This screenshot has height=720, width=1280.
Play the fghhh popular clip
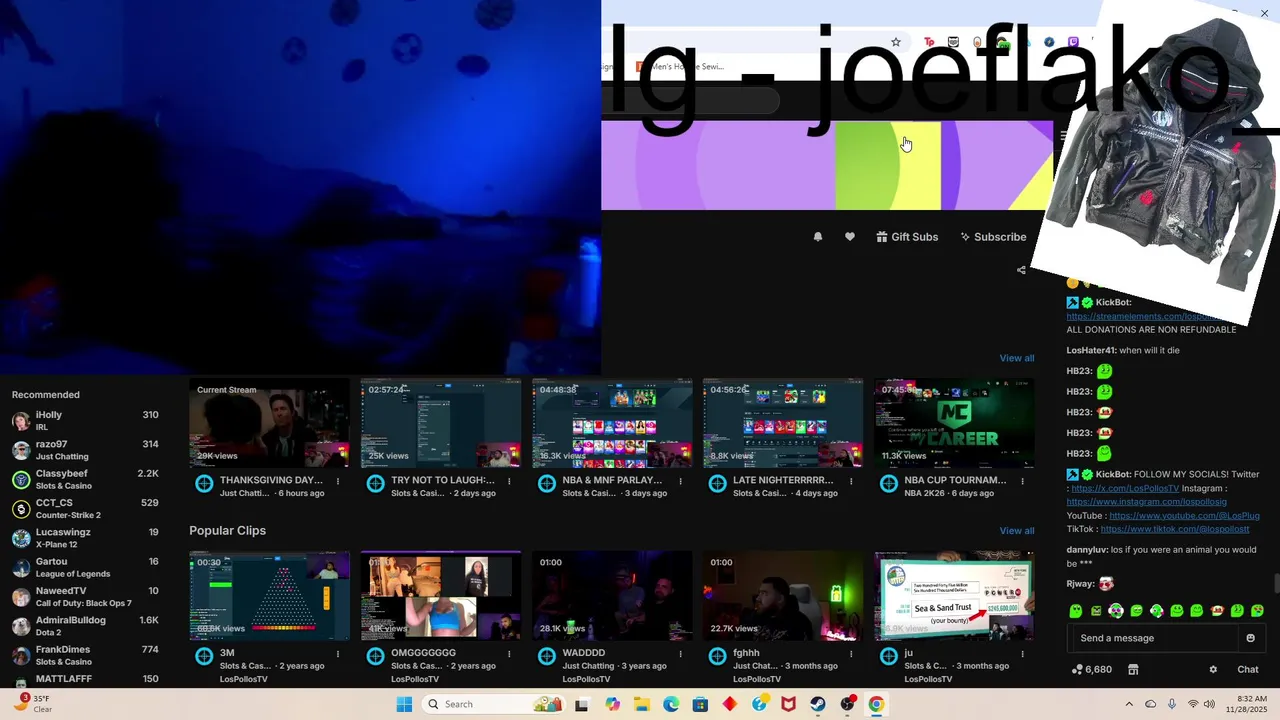coord(783,596)
